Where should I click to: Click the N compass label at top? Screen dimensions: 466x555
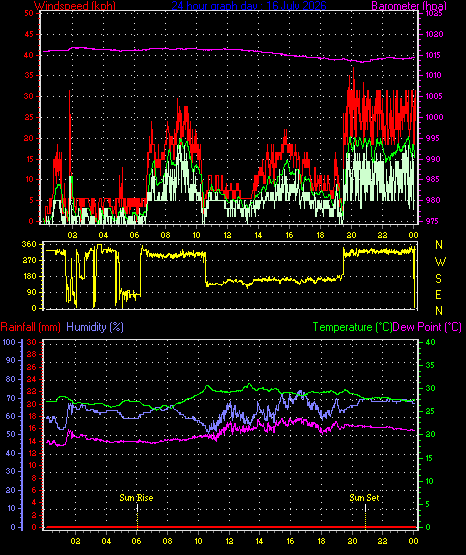tap(439, 245)
